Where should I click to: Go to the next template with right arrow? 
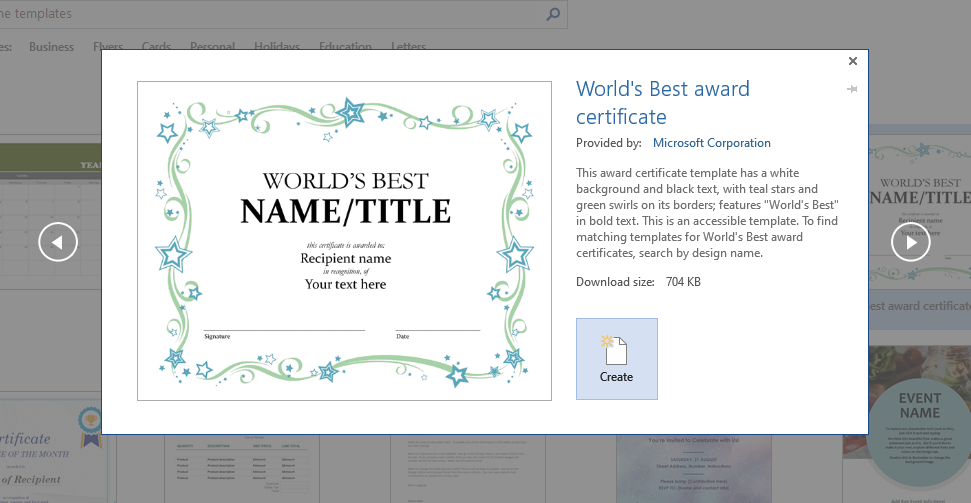(x=910, y=242)
